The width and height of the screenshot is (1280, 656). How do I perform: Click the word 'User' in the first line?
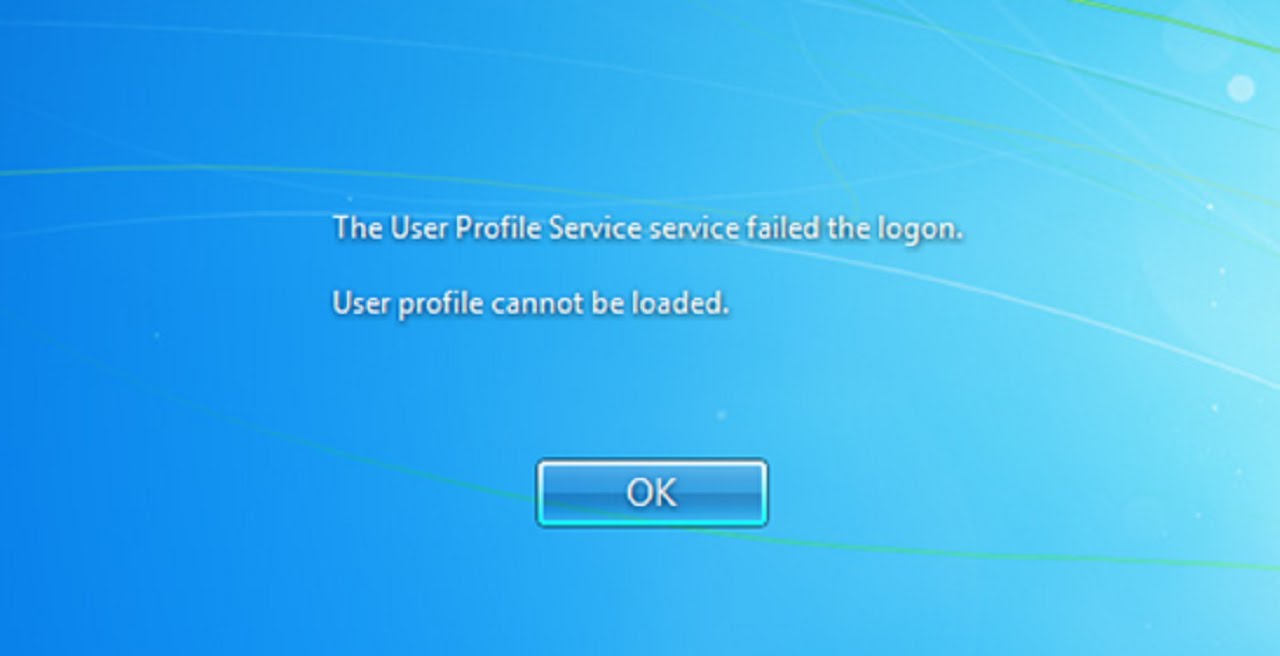tap(419, 228)
